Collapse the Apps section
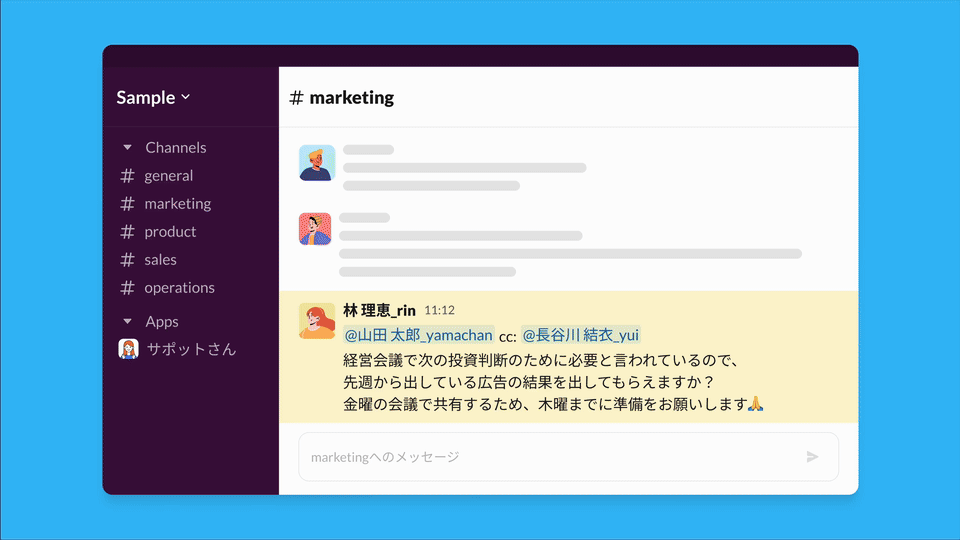This screenshot has height=540, width=960. tap(127, 321)
